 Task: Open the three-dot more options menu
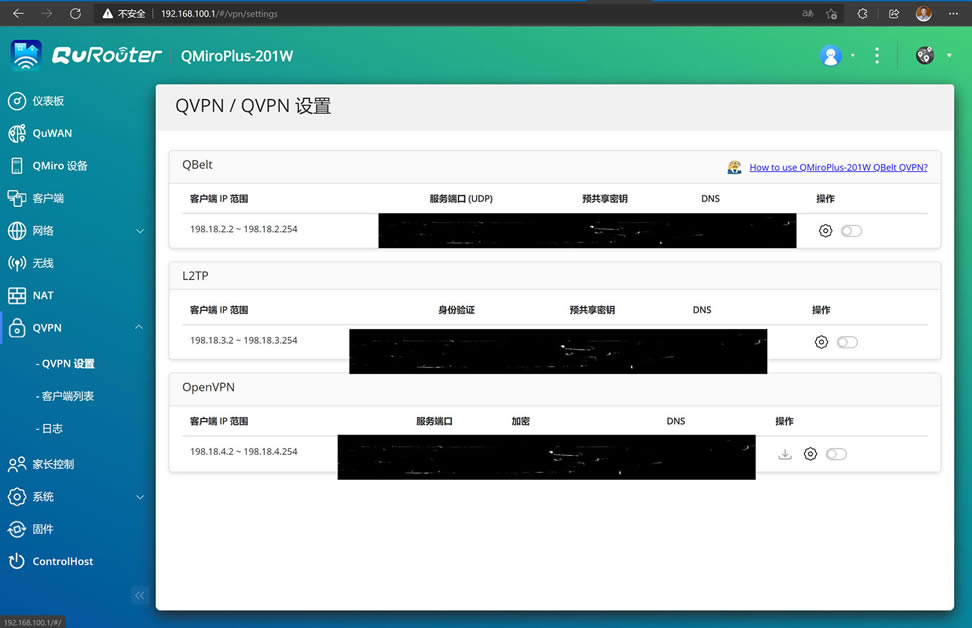[x=877, y=56]
